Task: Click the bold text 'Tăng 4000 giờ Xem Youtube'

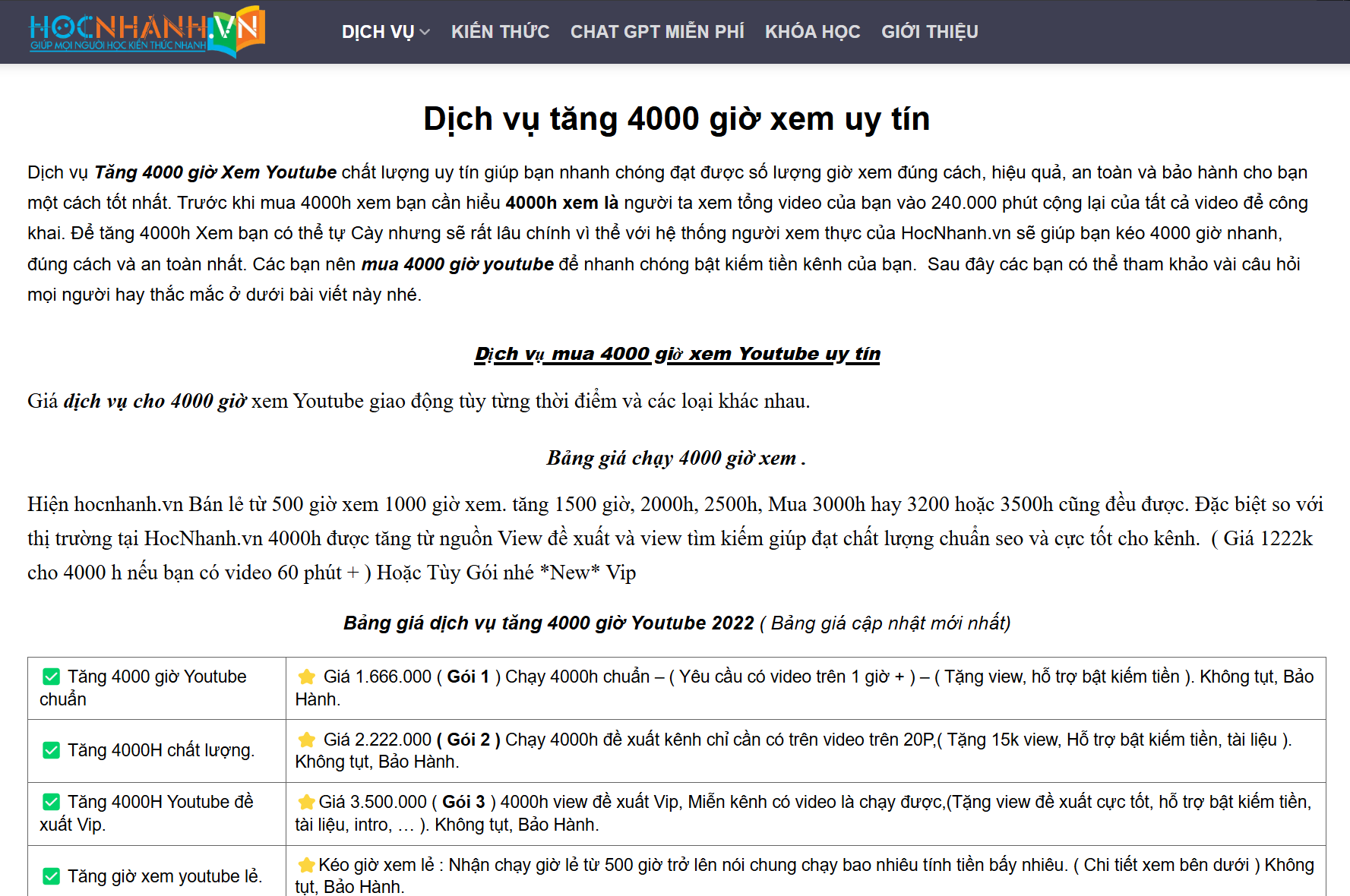Action: 215,172
